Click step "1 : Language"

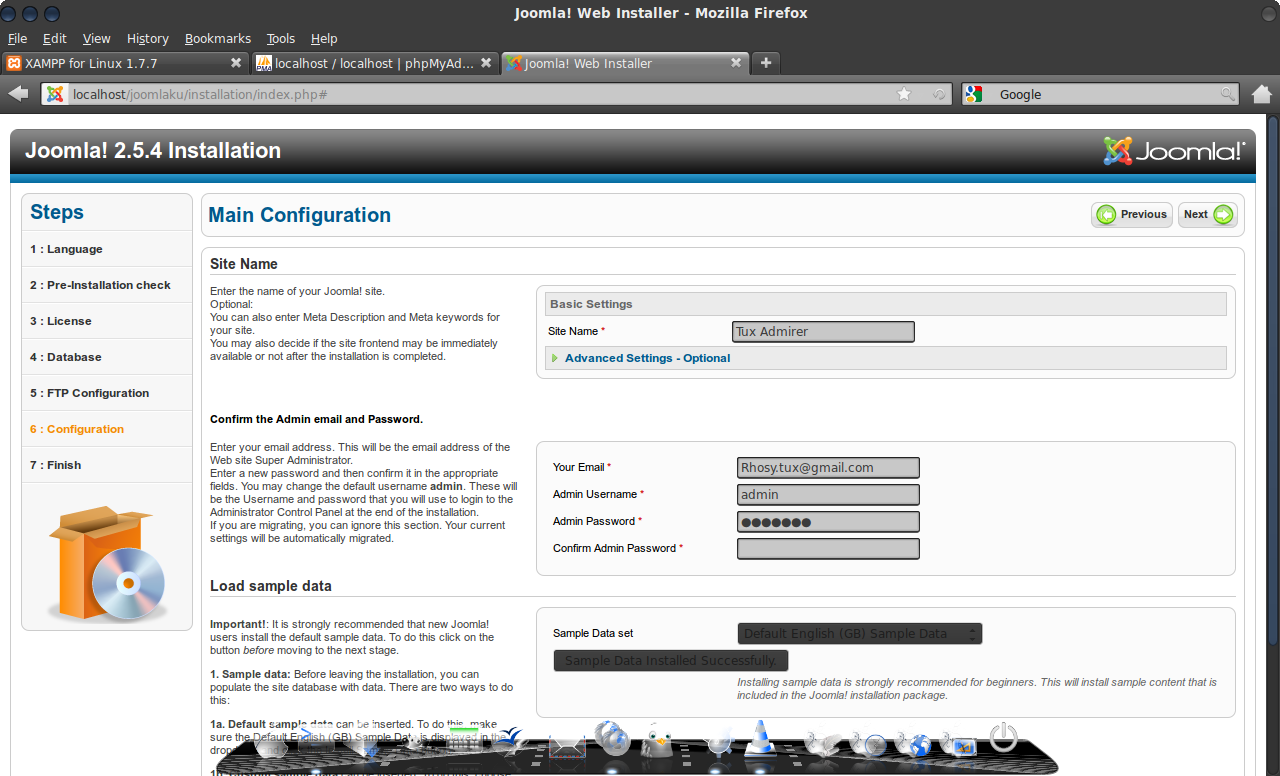pyautogui.click(x=66, y=249)
